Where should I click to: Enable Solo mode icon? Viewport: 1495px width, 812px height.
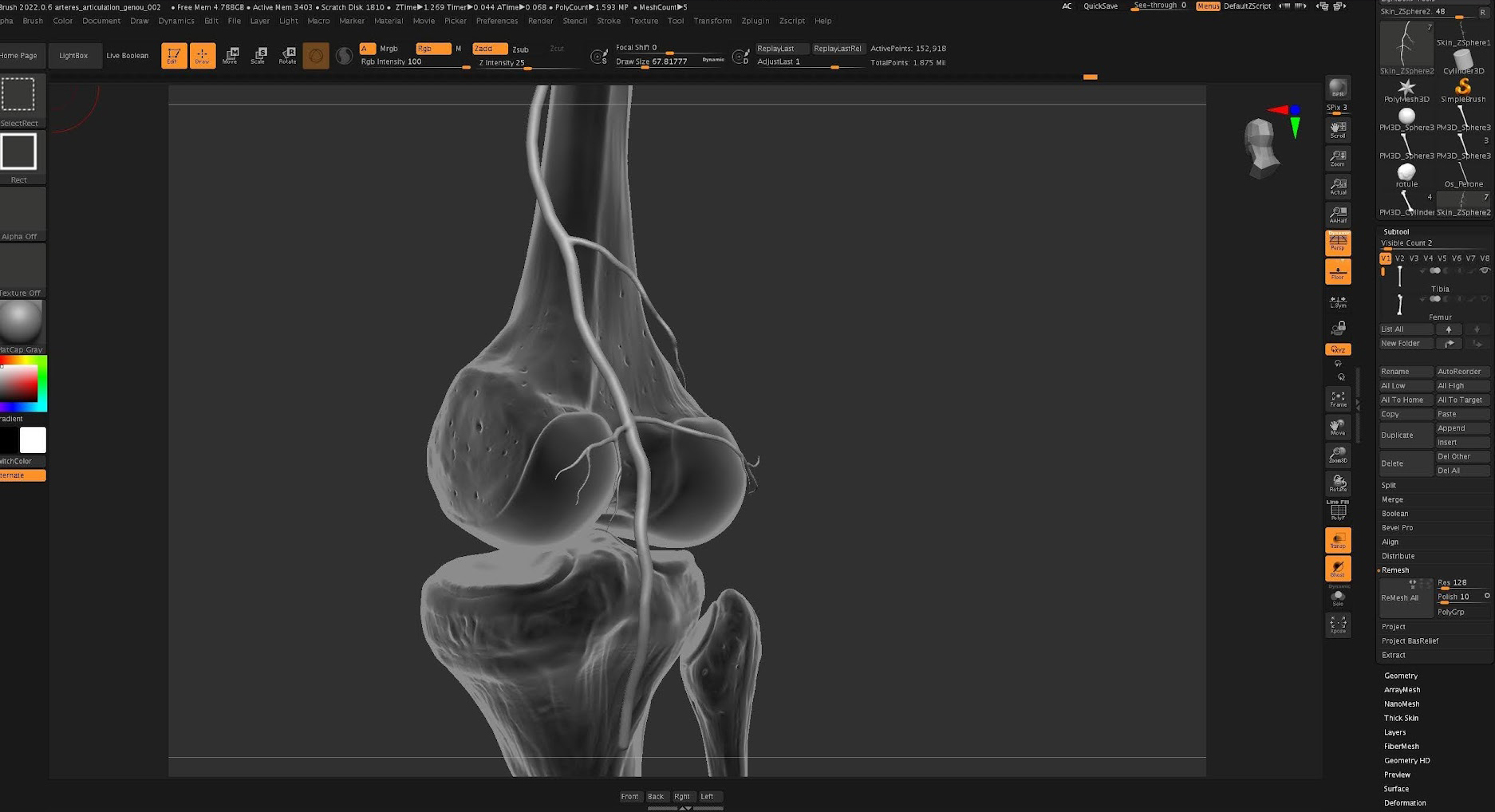[1338, 597]
